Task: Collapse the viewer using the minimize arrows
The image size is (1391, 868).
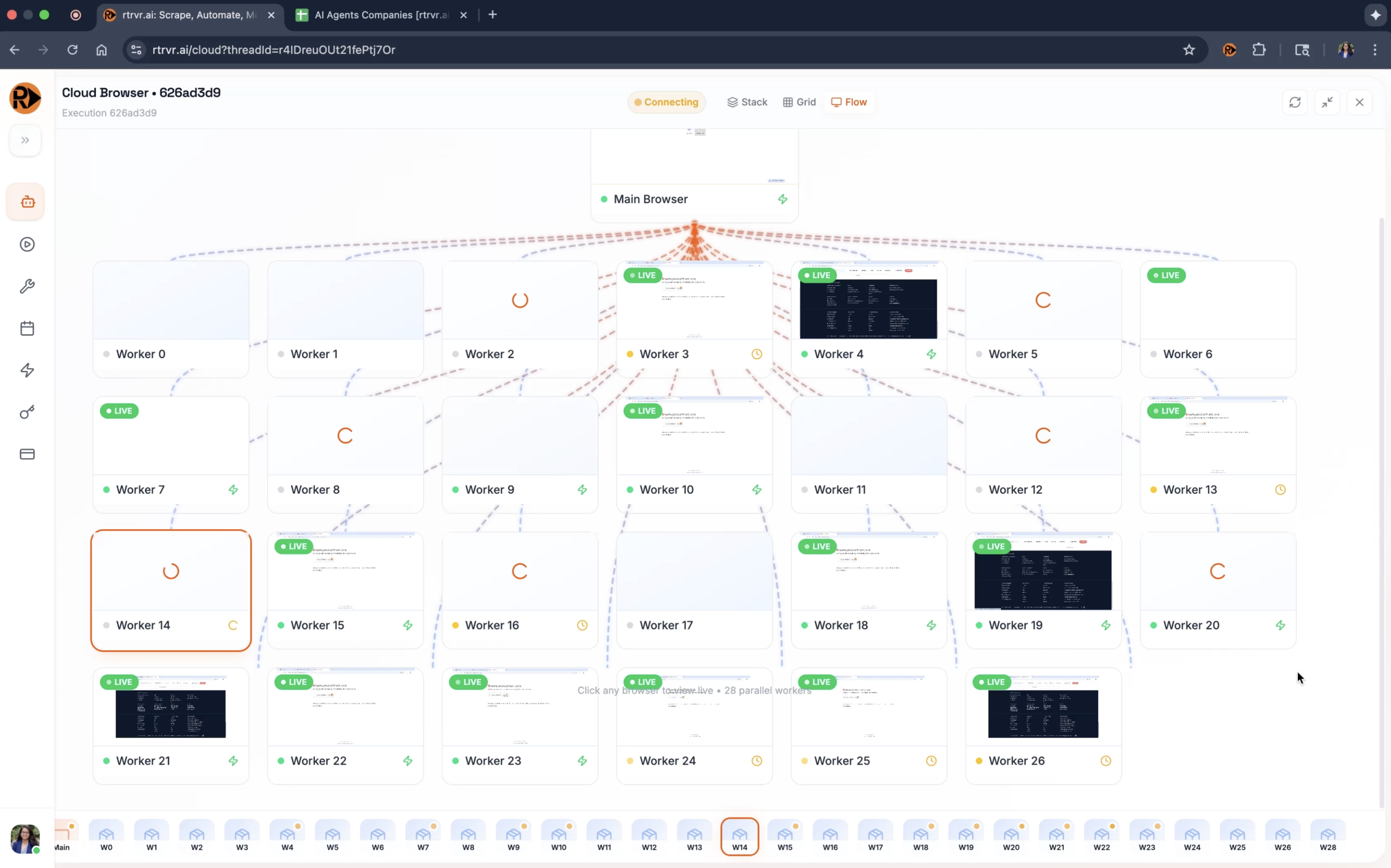Action: coord(1328,101)
